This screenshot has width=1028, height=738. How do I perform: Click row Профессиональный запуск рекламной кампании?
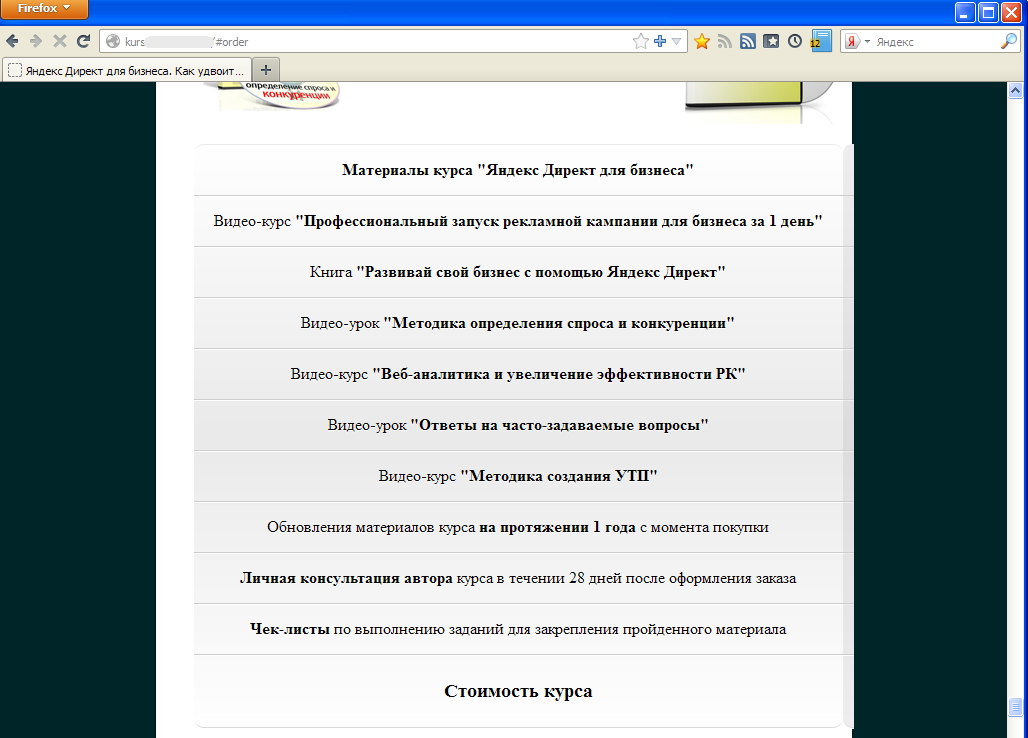tap(518, 221)
